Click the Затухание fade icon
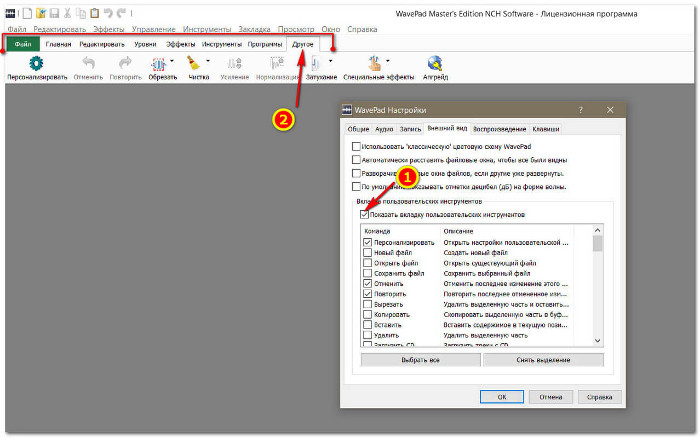The height and width of the screenshot is (438, 700). [317, 64]
